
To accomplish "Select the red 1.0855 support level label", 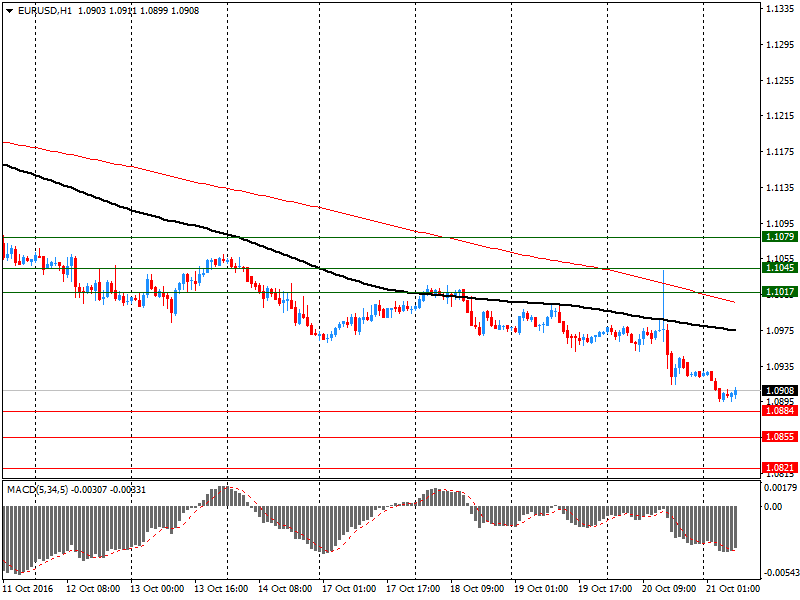I will pyautogui.click(x=780, y=437).
